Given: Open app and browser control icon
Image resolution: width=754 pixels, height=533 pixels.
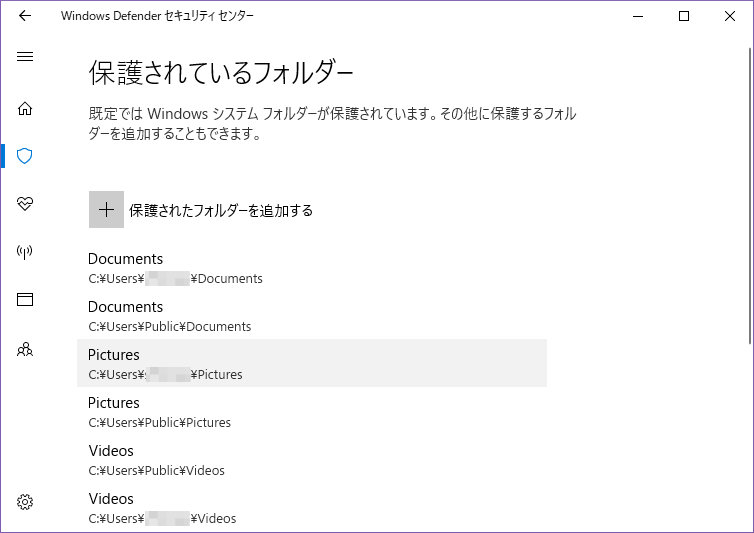Looking at the screenshot, I should coord(25,300).
